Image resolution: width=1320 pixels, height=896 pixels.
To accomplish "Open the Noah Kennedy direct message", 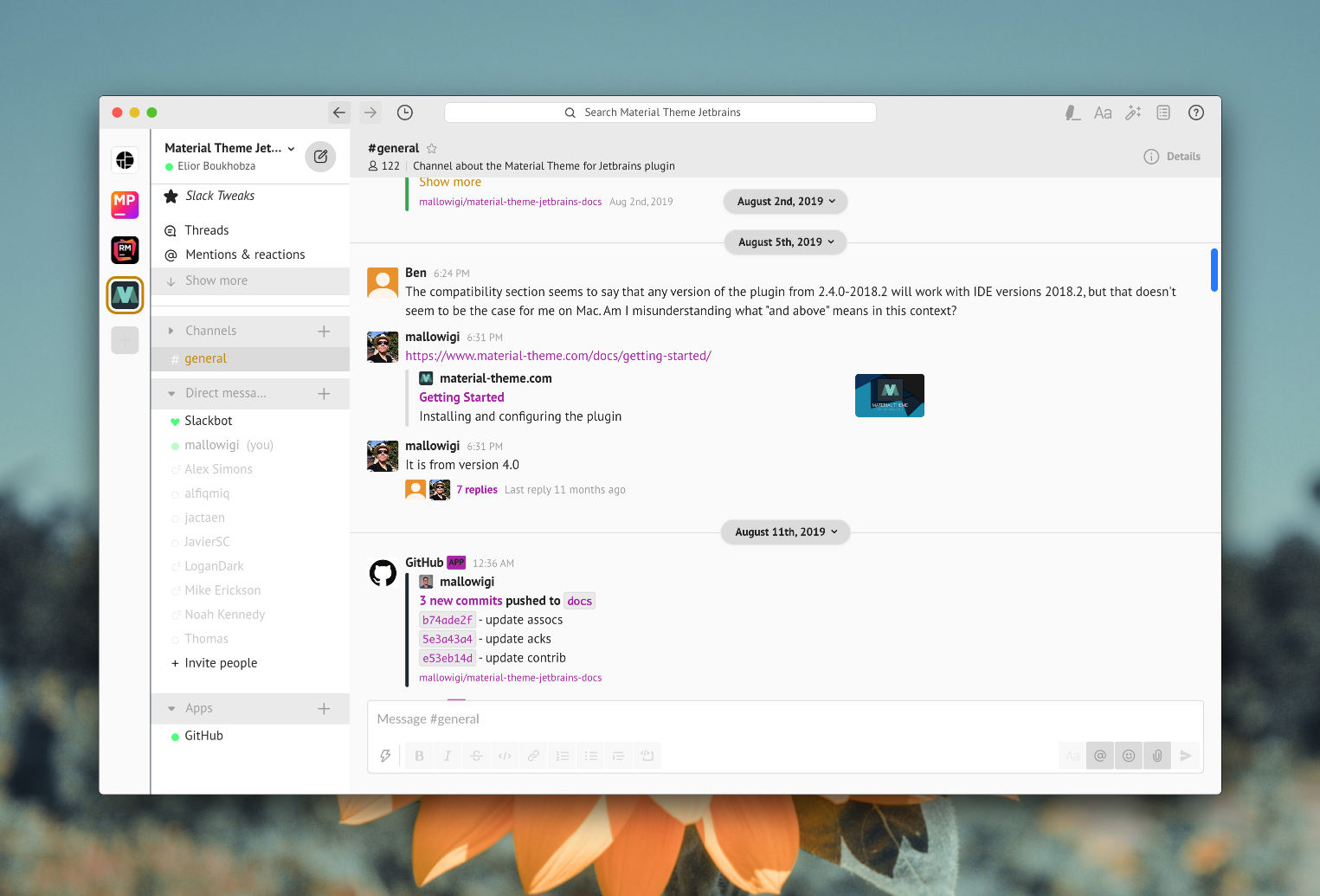I will pyautogui.click(x=250, y=615).
